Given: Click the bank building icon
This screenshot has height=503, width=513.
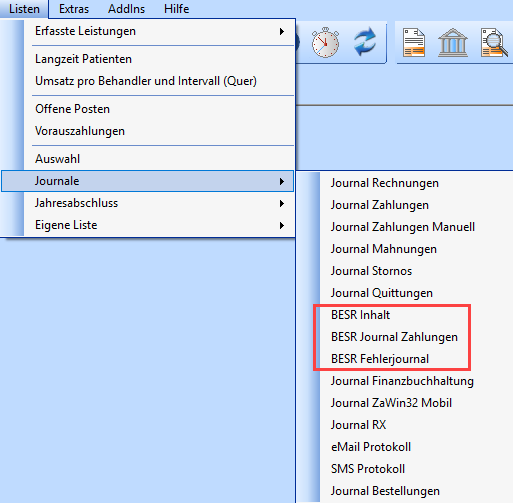Looking at the screenshot, I should (452, 43).
